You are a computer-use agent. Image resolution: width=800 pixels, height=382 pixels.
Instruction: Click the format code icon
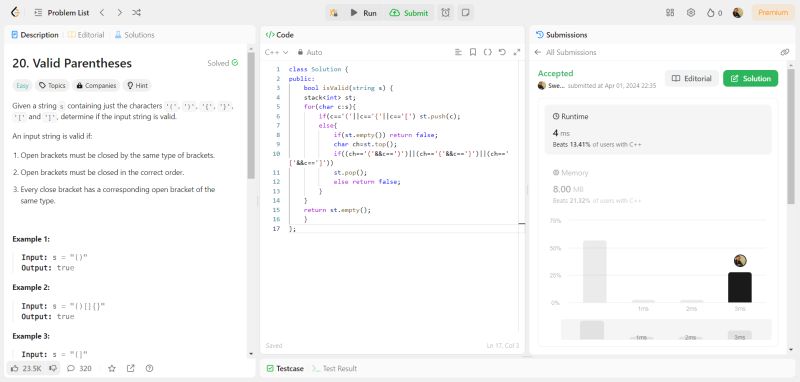click(458, 52)
